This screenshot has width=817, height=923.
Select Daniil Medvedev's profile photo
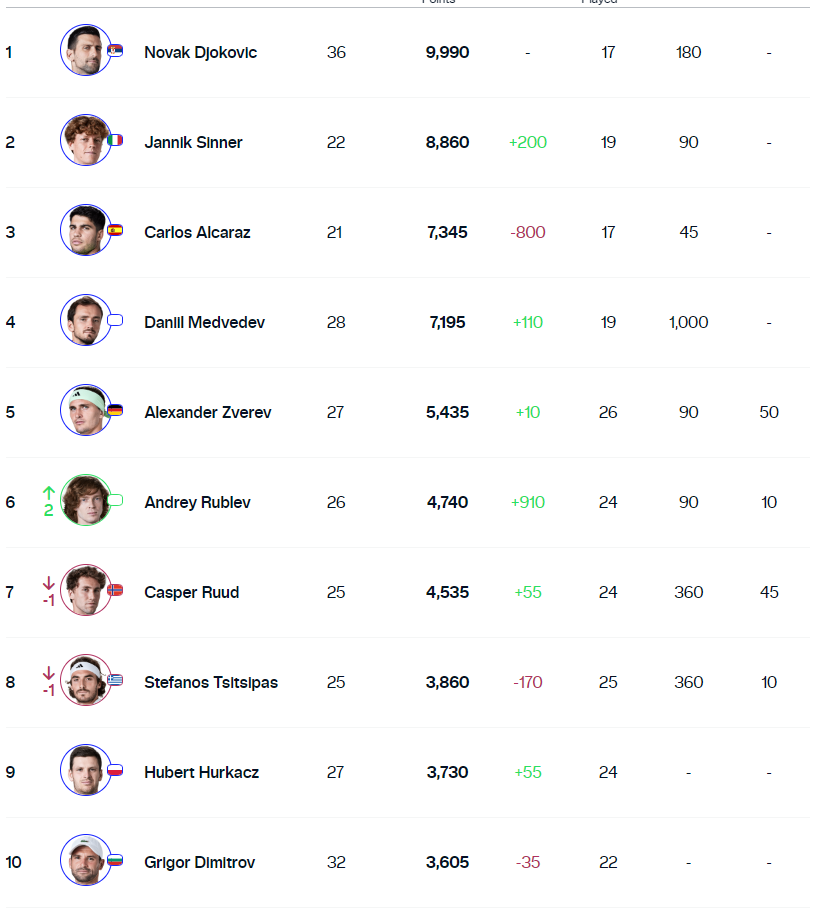click(85, 321)
